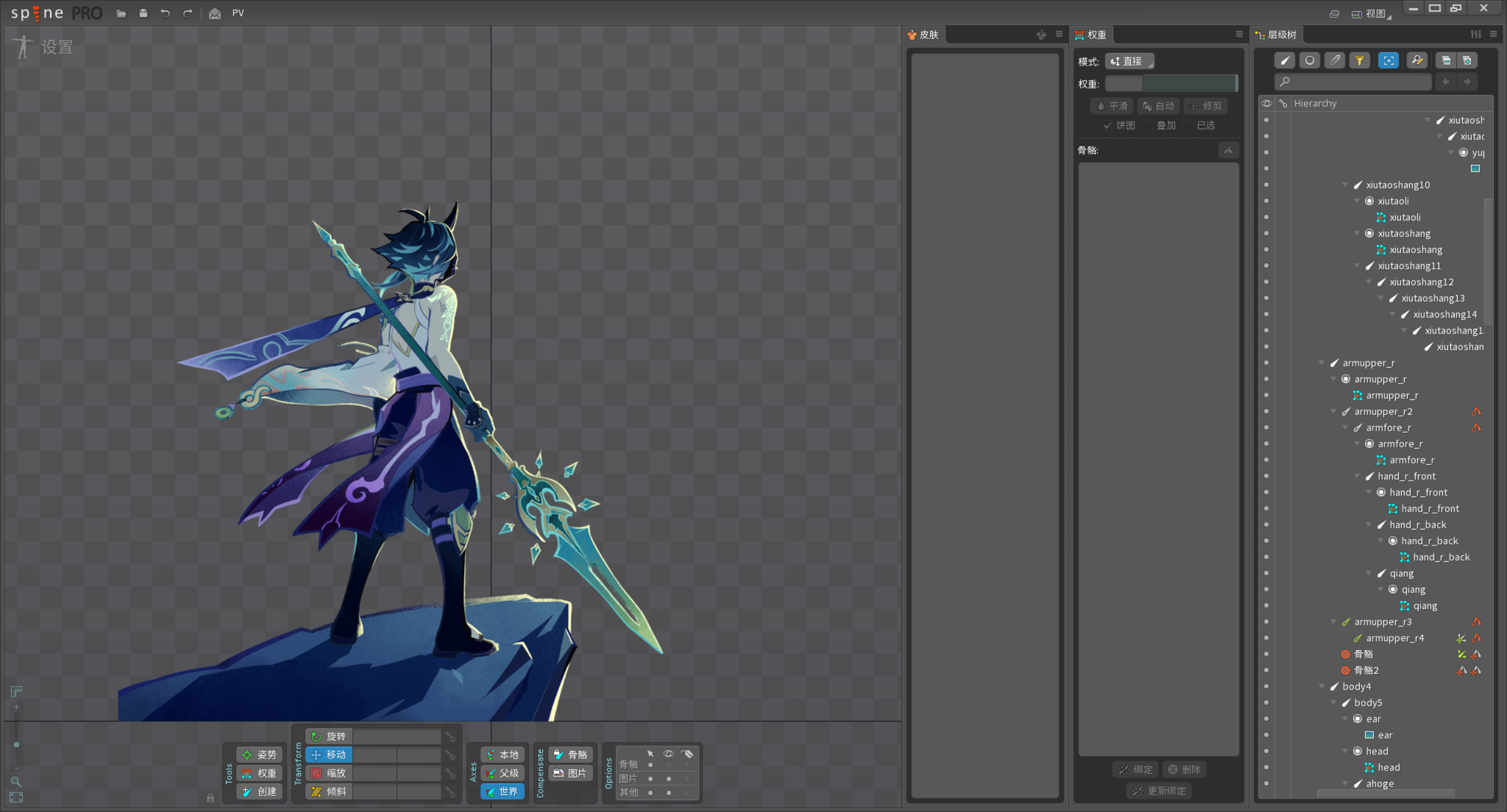Collapse armupper_r bone tree node
The image size is (1507, 812).
(x=1322, y=363)
